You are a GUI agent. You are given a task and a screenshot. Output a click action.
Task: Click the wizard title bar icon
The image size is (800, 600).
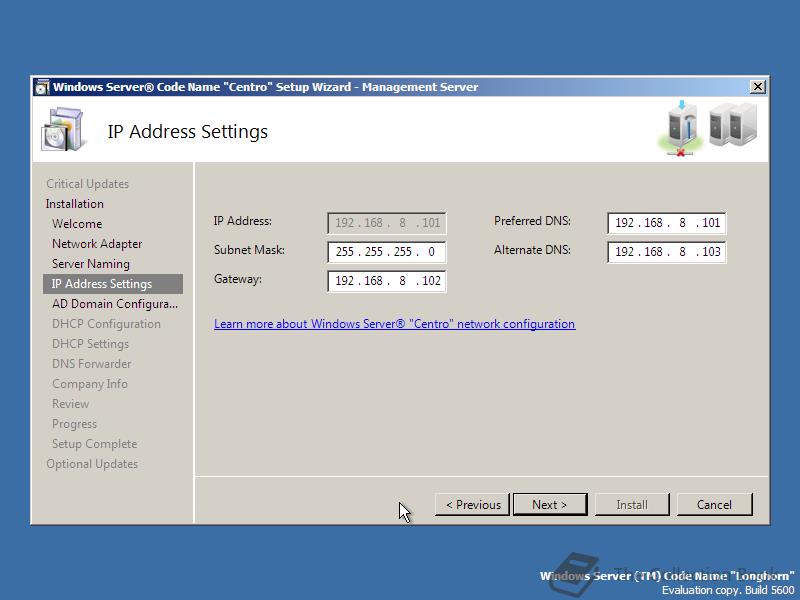tap(42, 87)
